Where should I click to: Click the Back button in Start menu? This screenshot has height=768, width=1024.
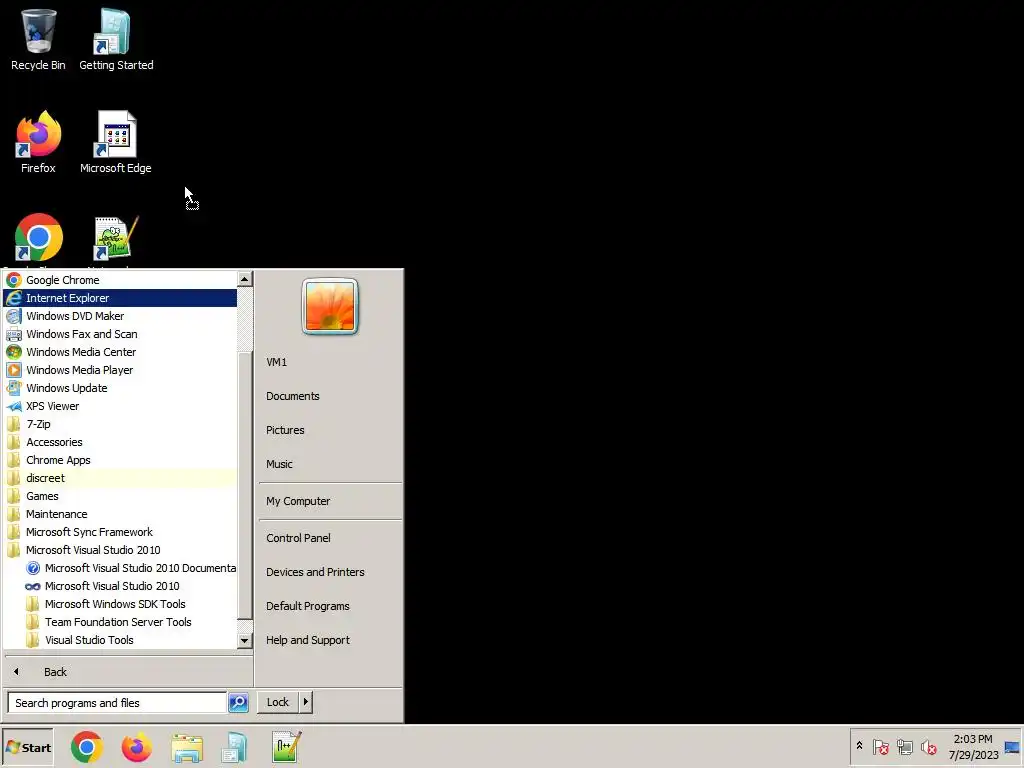pos(127,672)
